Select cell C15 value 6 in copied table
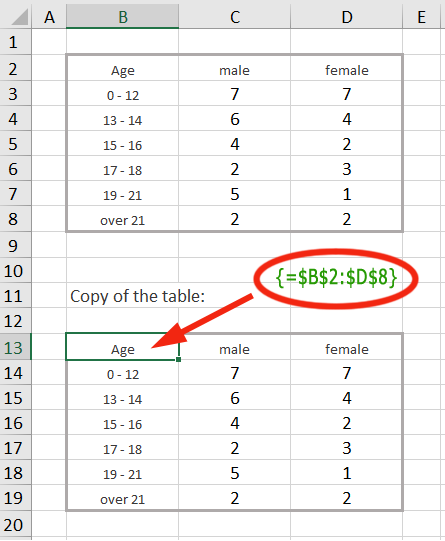This screenshot has width=445, height=541. coord(235,397)
